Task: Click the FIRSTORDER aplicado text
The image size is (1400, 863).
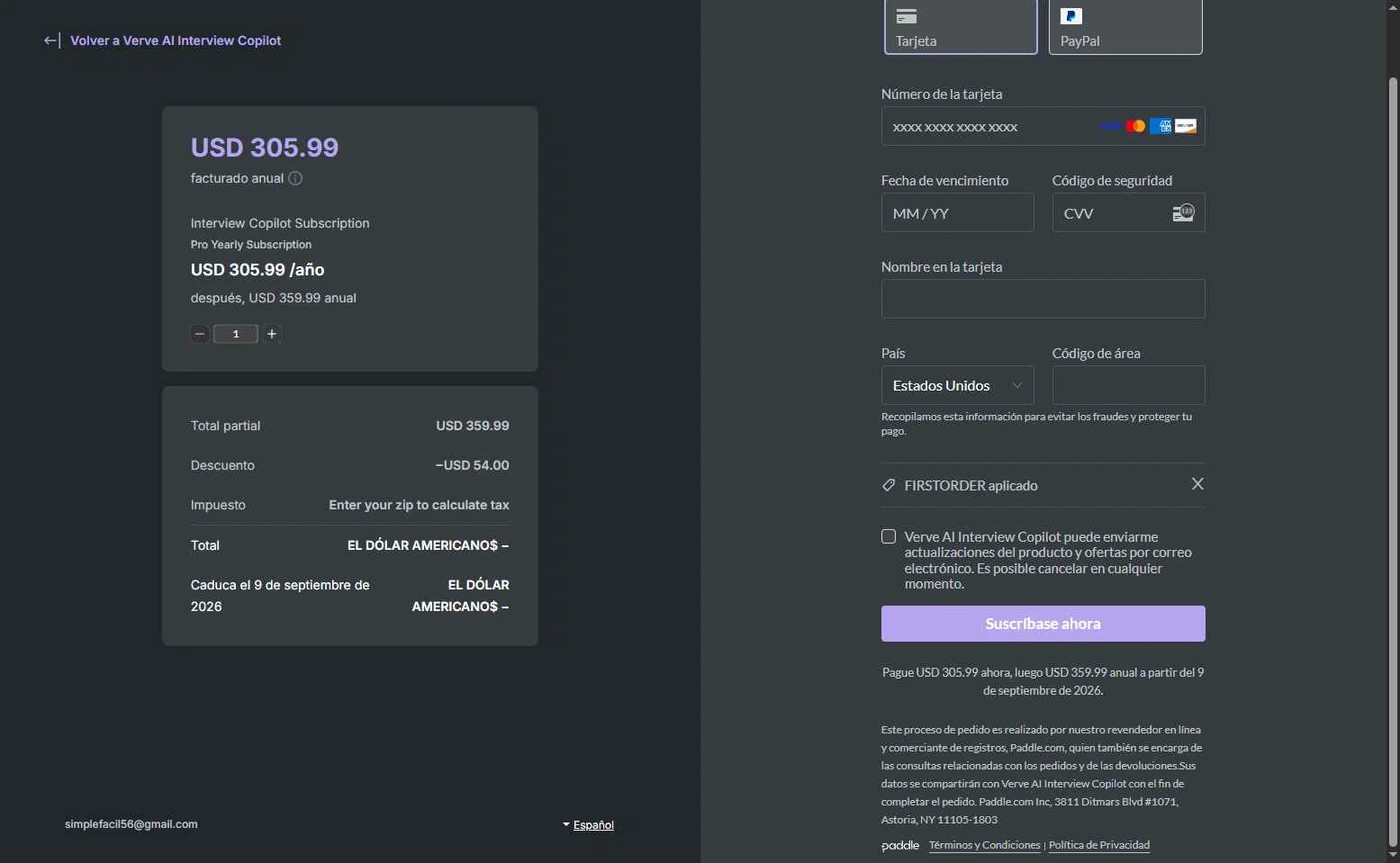Action: tap(971, 485)
